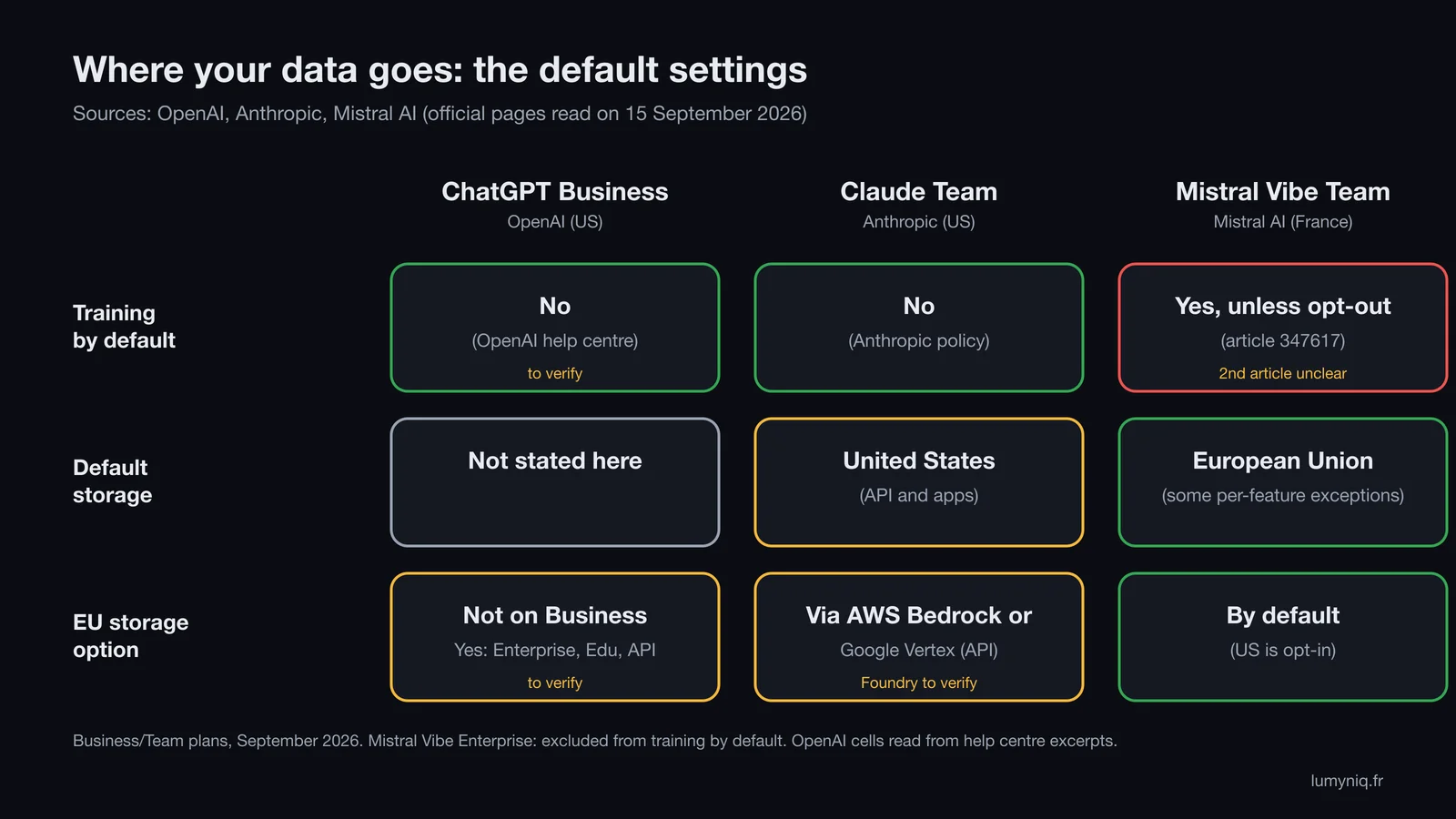Select the 'Claude Team' column heading

pyautogui.click(x=919, y=191)
